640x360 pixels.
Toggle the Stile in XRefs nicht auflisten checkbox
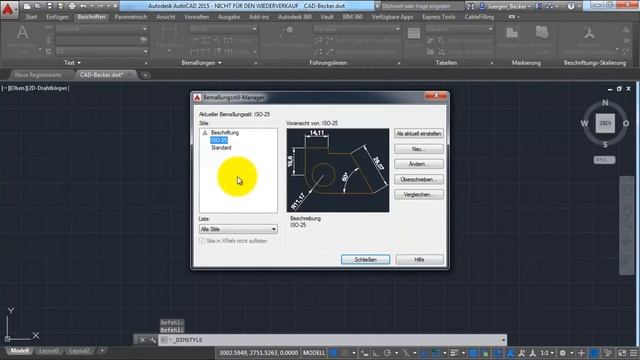point(202,241)
